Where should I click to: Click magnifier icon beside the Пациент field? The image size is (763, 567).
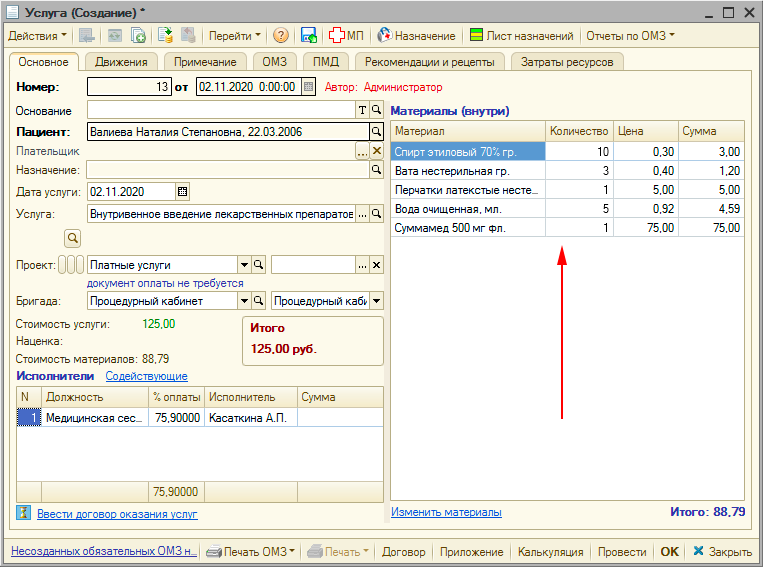pyautogui.click(x=377, y=131)
